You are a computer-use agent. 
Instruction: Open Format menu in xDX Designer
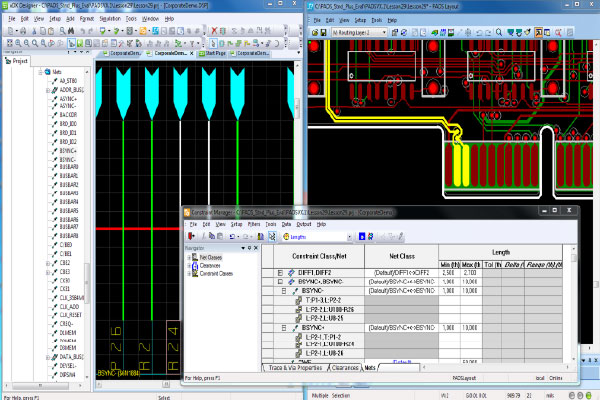[x=86, y=19]
